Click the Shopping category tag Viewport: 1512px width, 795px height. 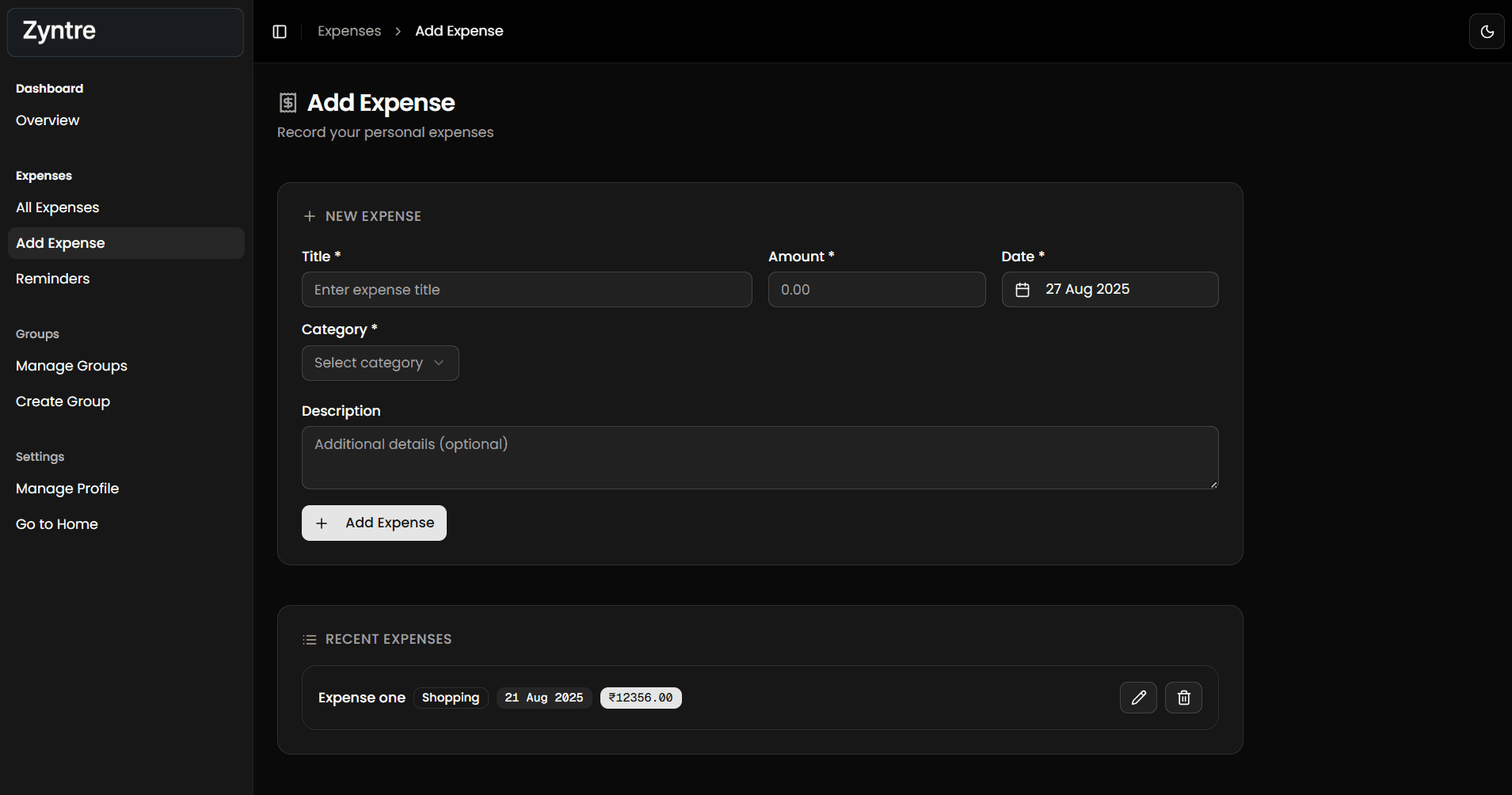(450, 698)
